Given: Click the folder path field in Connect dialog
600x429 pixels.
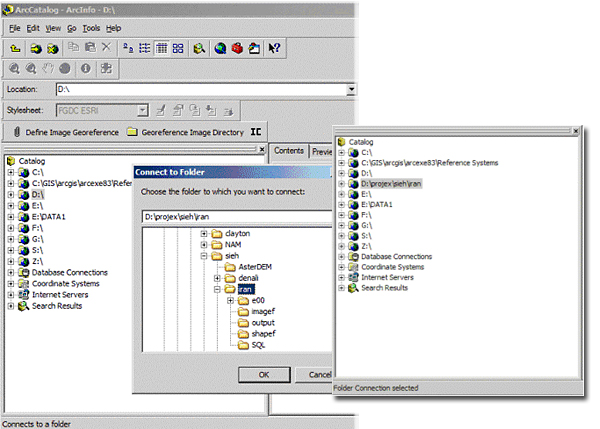Looking at the screenshot, I should tap(237, 217).
